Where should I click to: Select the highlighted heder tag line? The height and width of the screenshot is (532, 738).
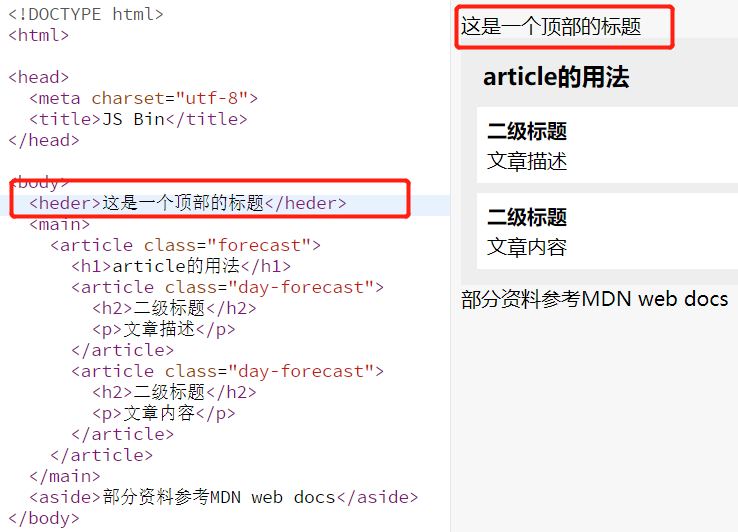coord(188,203)
